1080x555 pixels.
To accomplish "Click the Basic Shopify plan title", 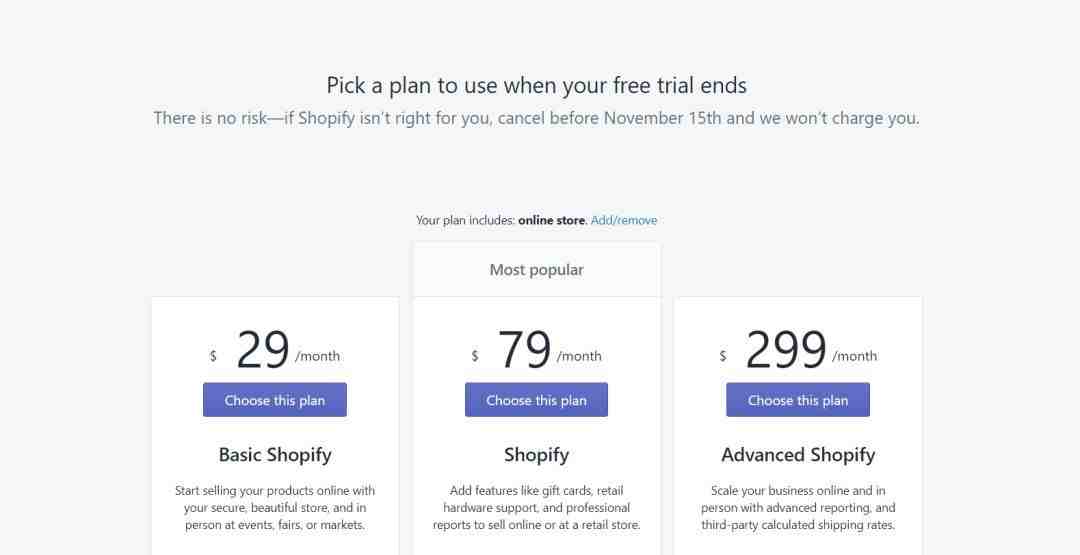I will pyautogui.click(x=275, y=454).
